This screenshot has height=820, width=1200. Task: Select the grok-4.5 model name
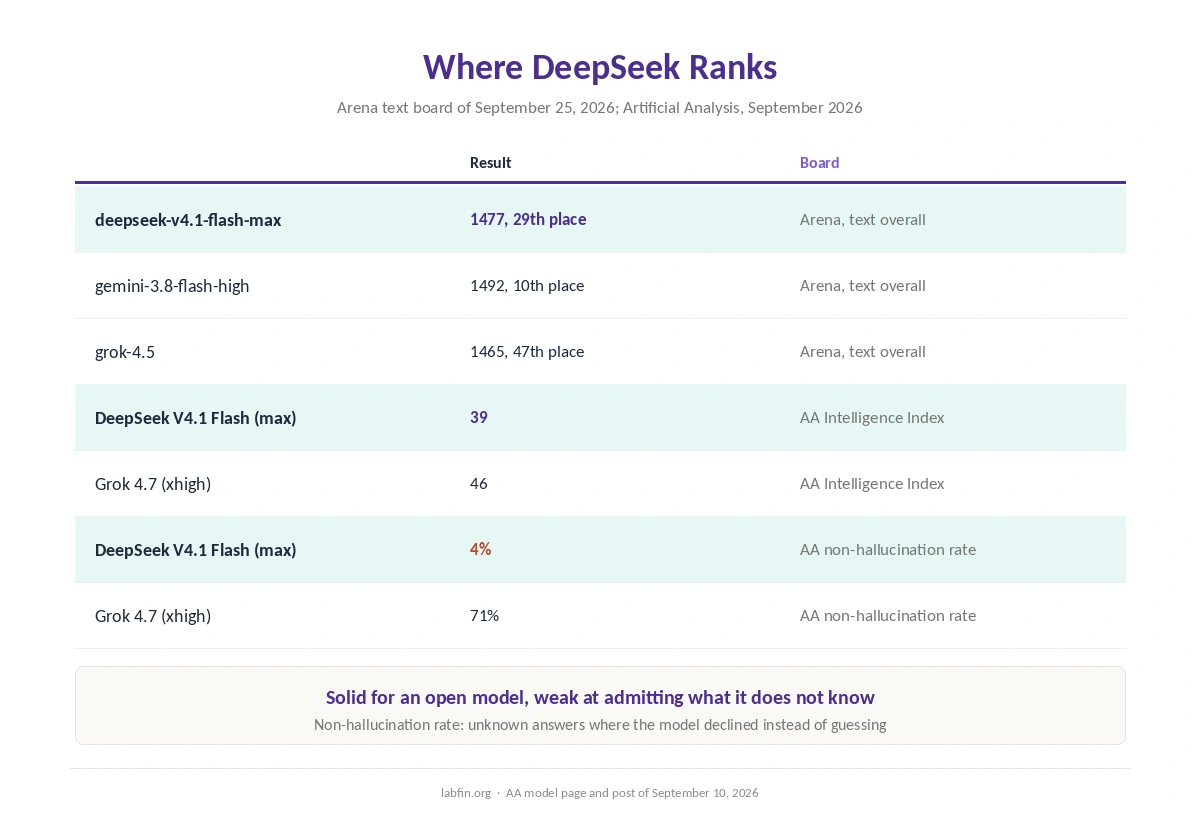click(125, 352)
